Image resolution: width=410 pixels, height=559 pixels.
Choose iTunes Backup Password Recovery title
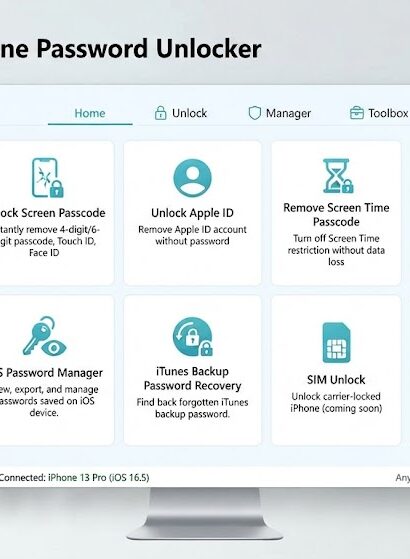click(193, 379)
